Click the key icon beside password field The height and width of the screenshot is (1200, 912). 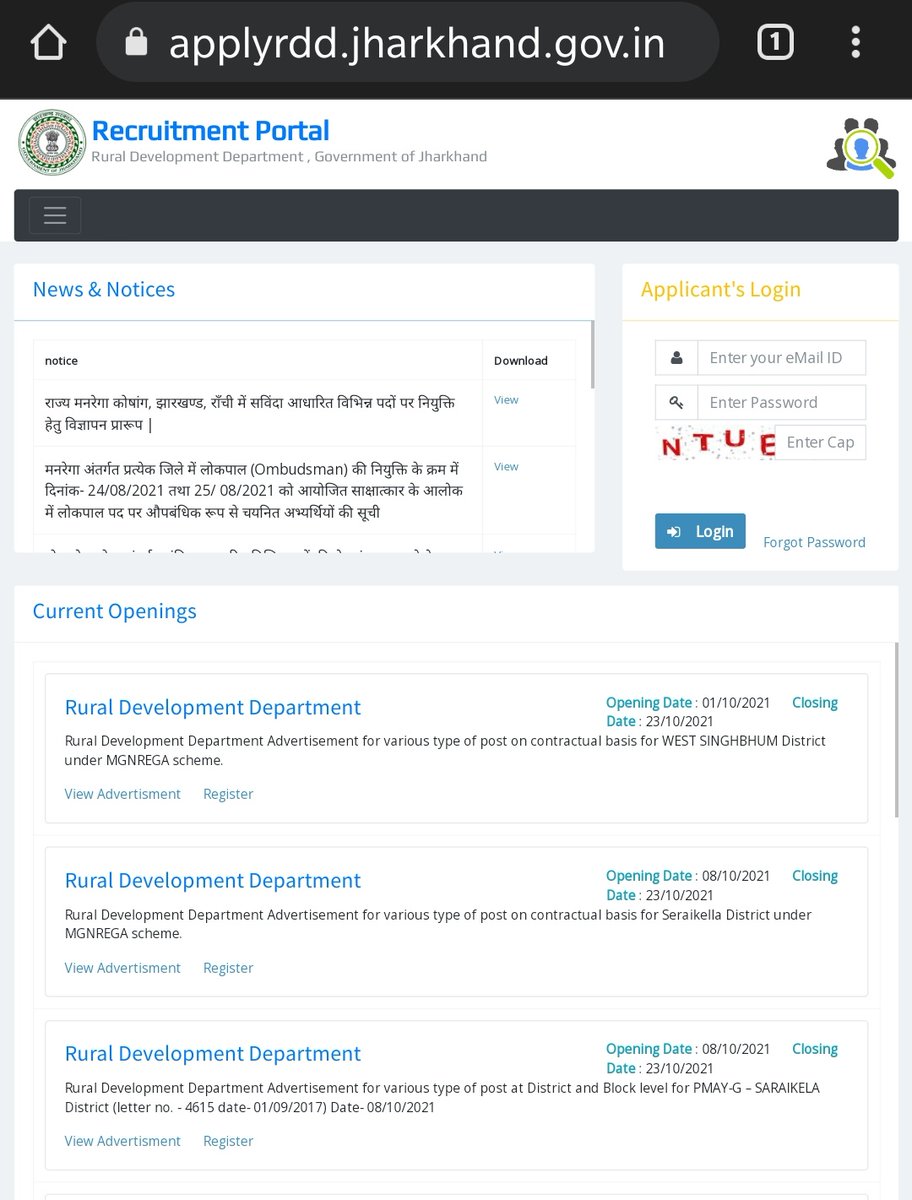pos(677,402)
